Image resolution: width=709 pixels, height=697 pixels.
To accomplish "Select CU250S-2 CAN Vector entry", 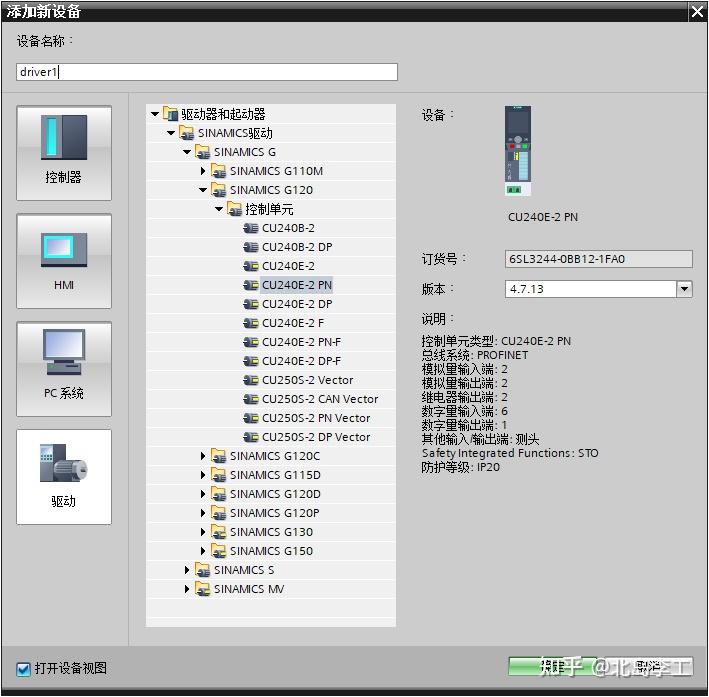I will tap(320, 399).
